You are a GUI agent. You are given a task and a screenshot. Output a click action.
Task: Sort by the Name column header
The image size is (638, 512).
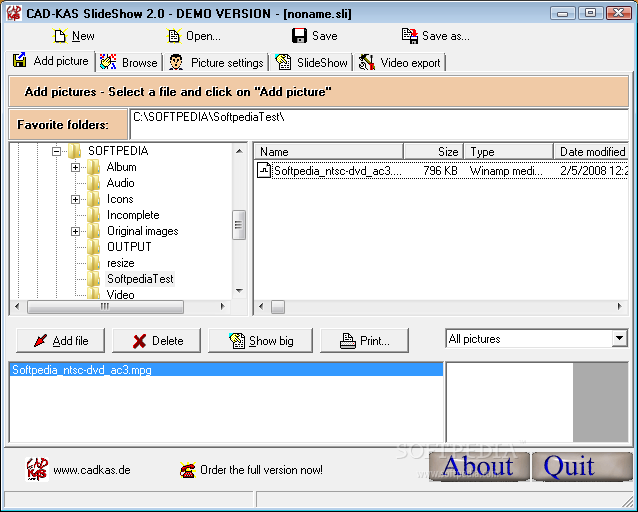coord(329,152)
